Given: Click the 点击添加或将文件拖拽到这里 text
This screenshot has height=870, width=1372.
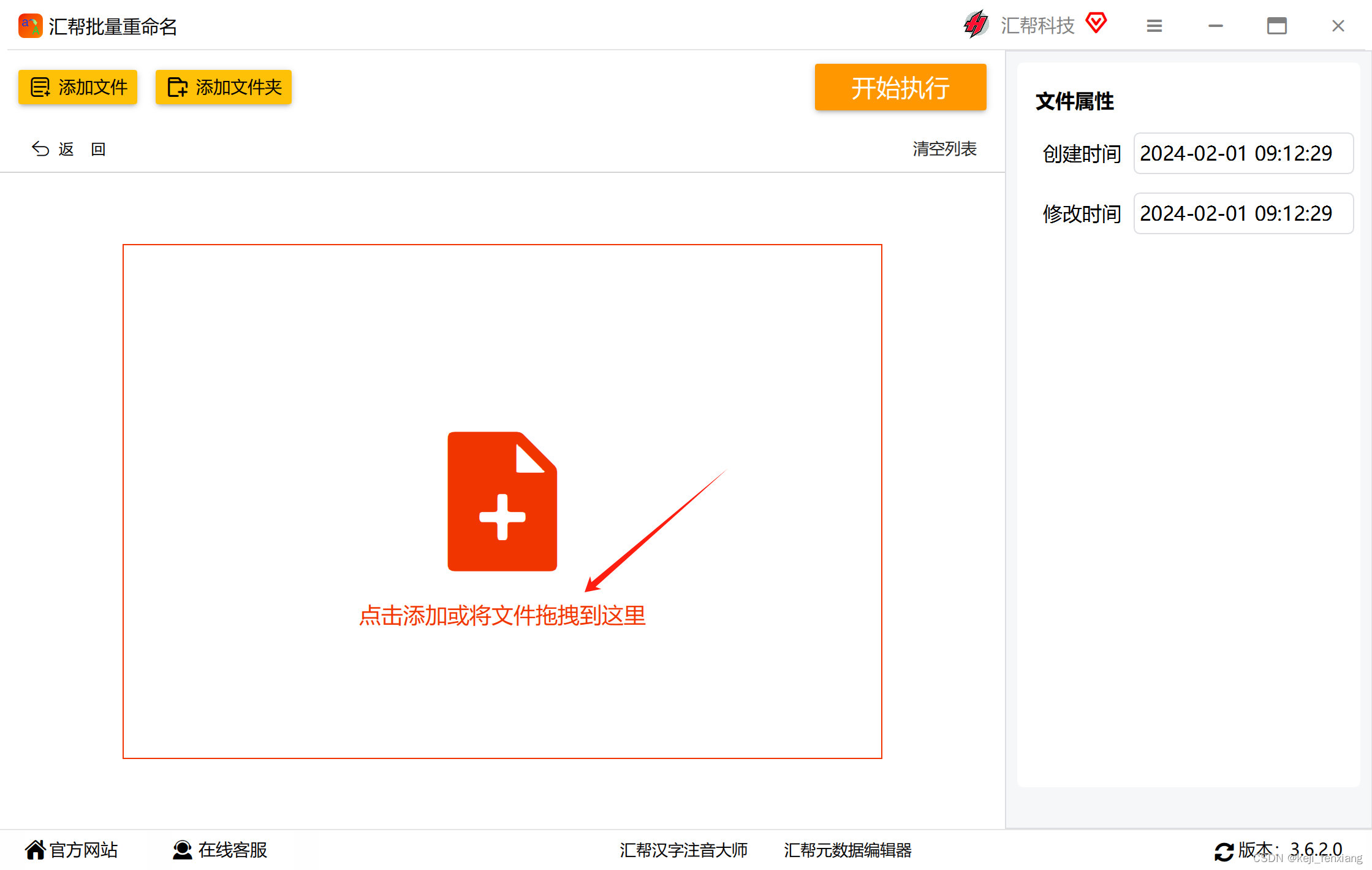Looking at the screenshot, I should point(502,616).
